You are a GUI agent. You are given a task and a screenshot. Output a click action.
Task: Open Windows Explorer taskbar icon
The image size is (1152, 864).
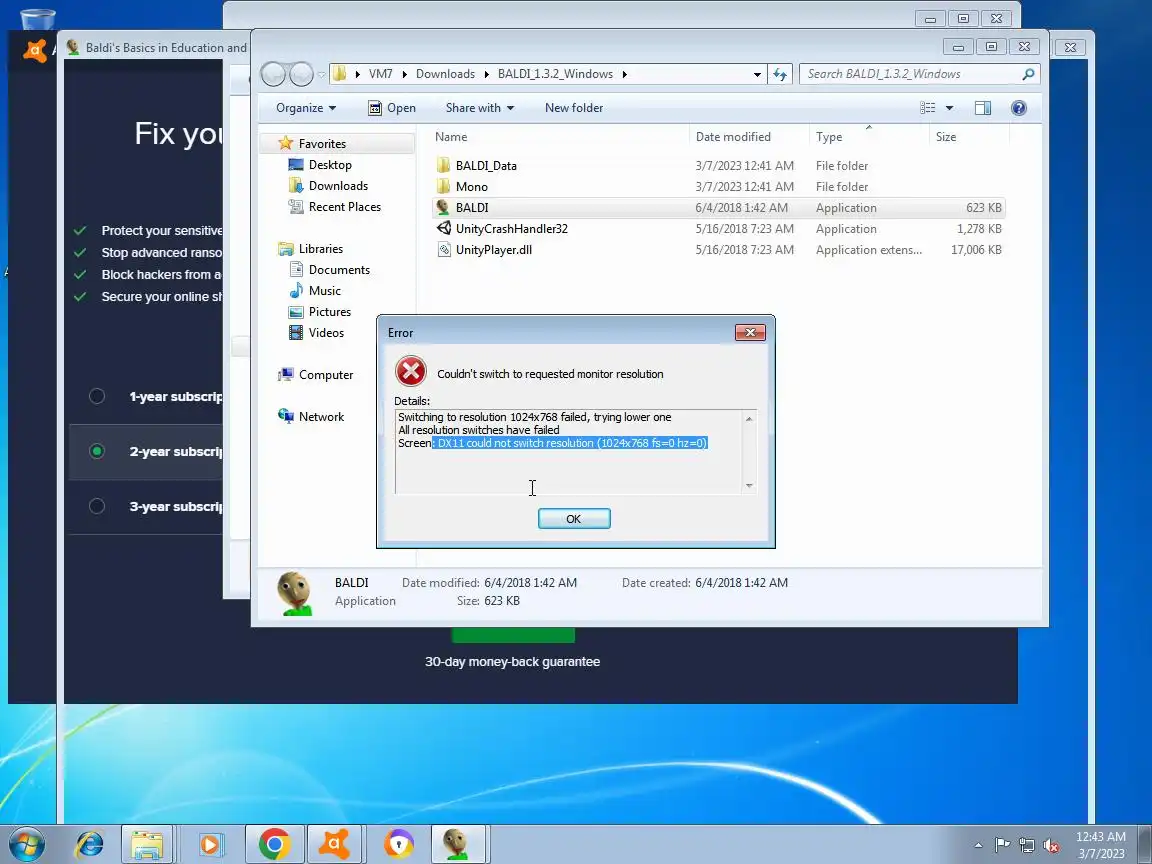pos(147,845)
